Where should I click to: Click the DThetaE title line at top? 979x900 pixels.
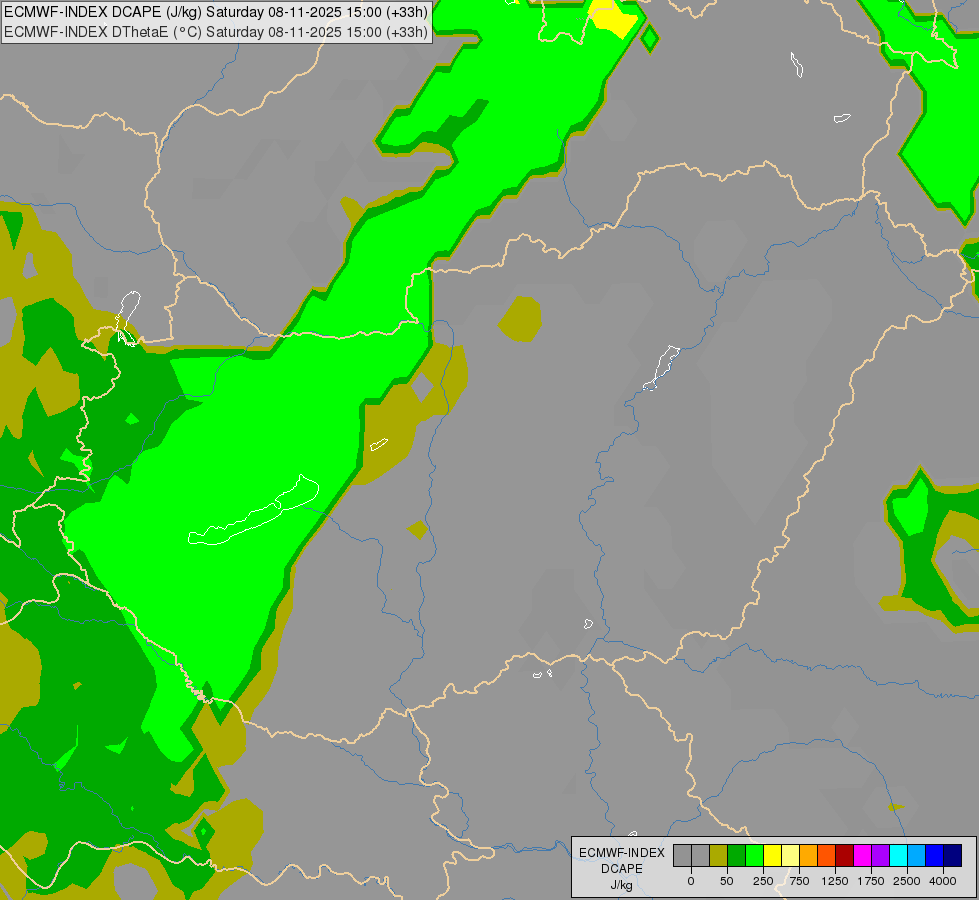point(216,32)
